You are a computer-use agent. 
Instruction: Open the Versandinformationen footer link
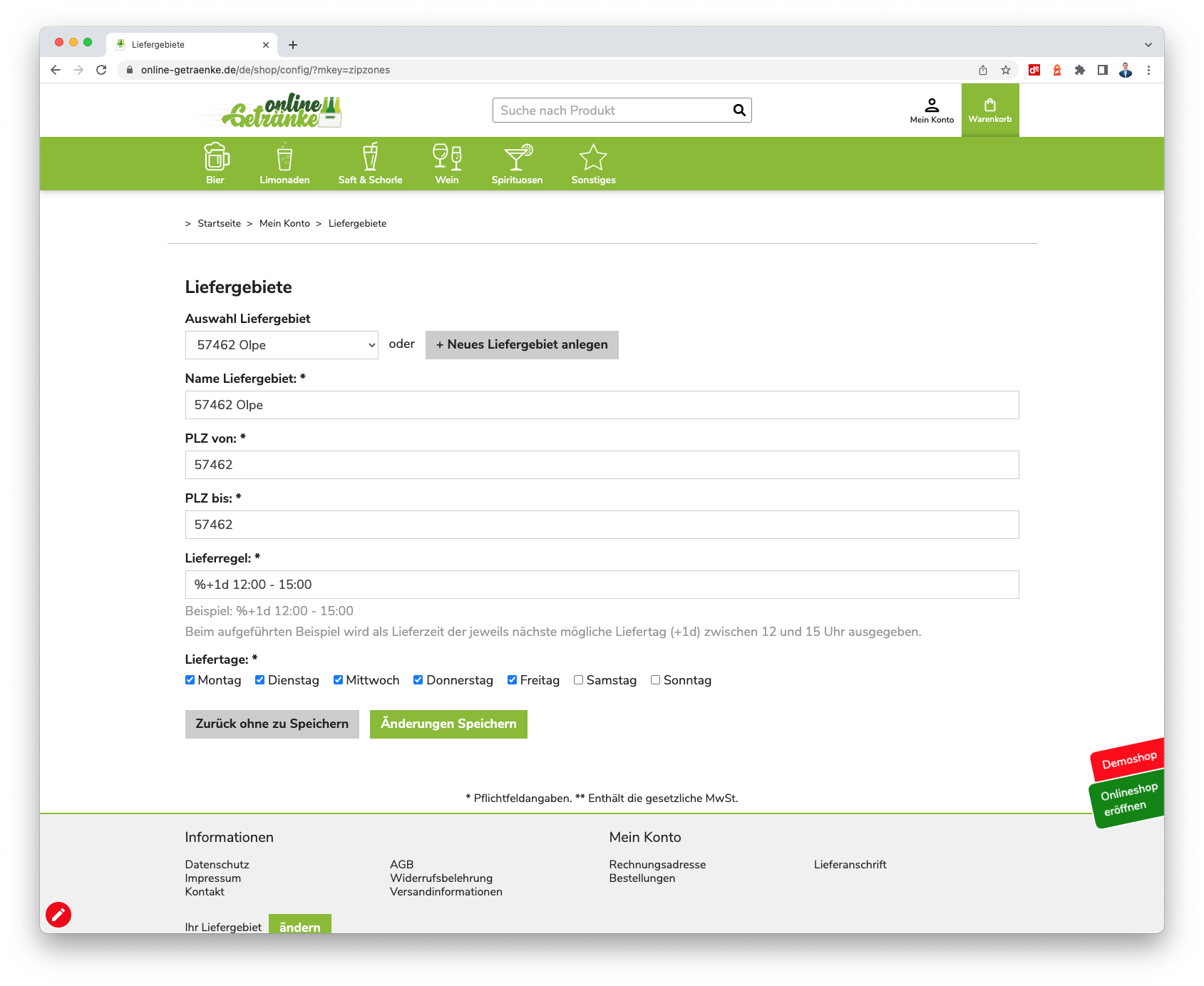coord(446,892)
